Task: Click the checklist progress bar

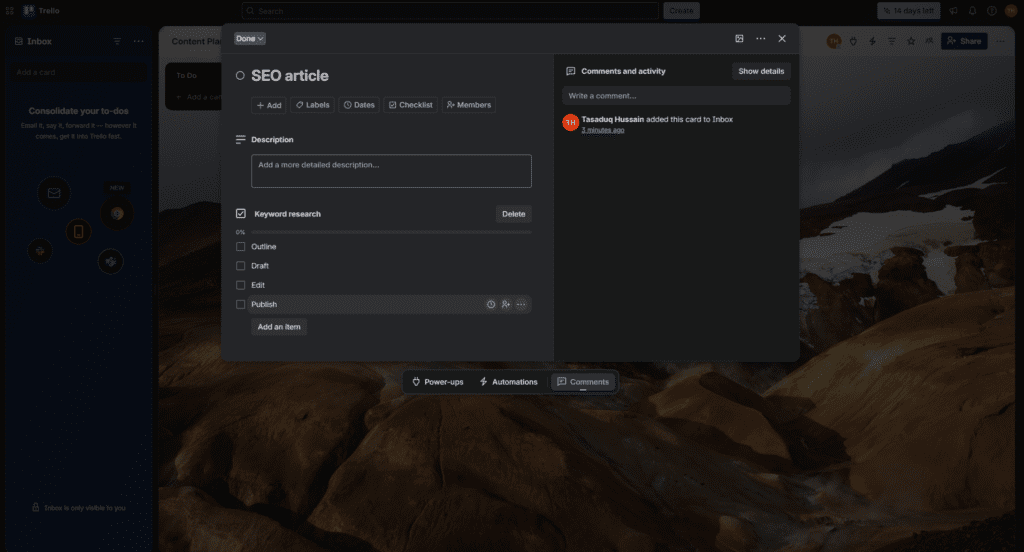Action: pyautogui.click(x=391, y=233)
